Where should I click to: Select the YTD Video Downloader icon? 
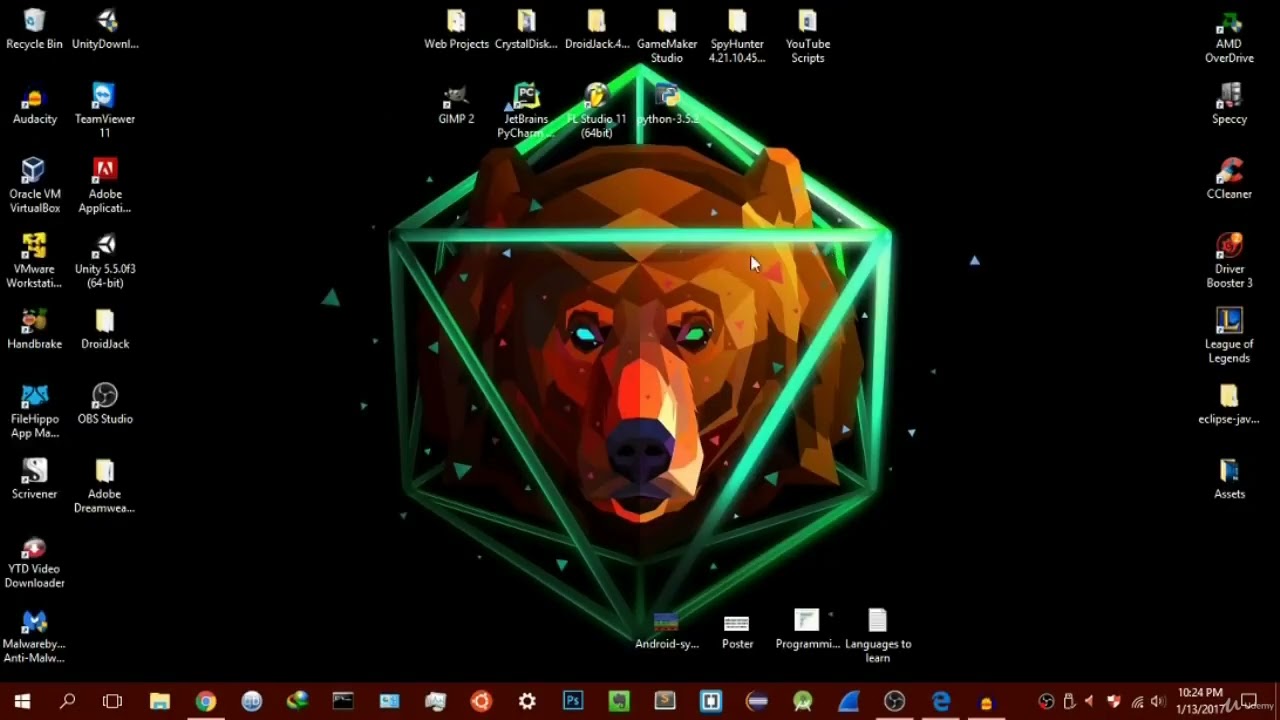34,562
